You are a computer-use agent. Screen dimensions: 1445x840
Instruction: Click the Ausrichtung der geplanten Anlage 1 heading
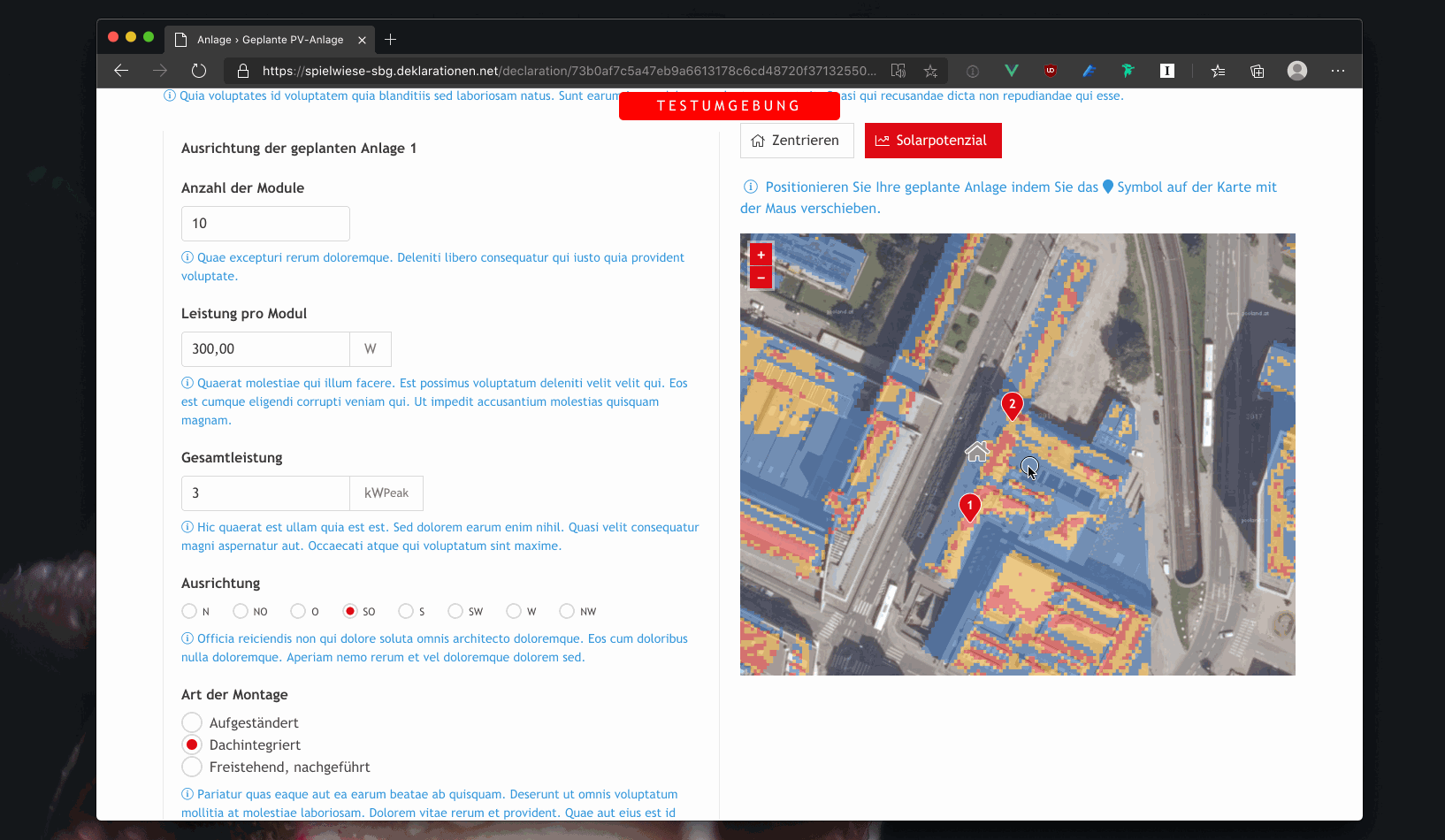click(299, 149)
